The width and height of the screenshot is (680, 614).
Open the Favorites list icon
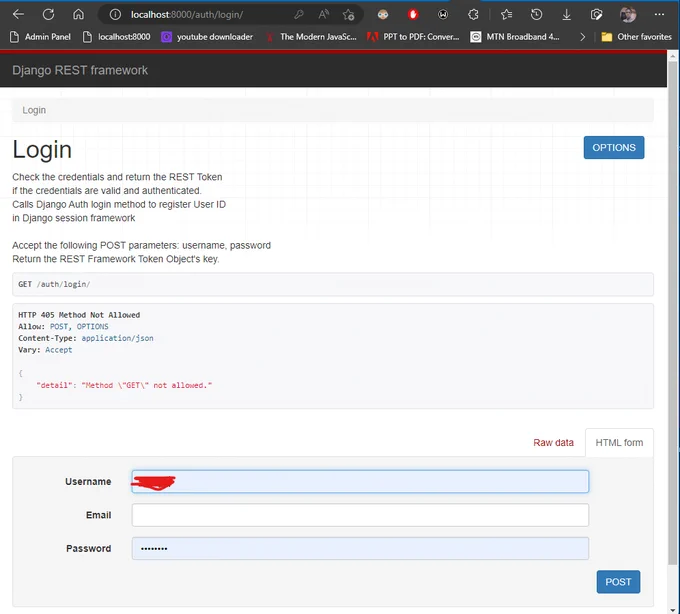tap(507, 15)
